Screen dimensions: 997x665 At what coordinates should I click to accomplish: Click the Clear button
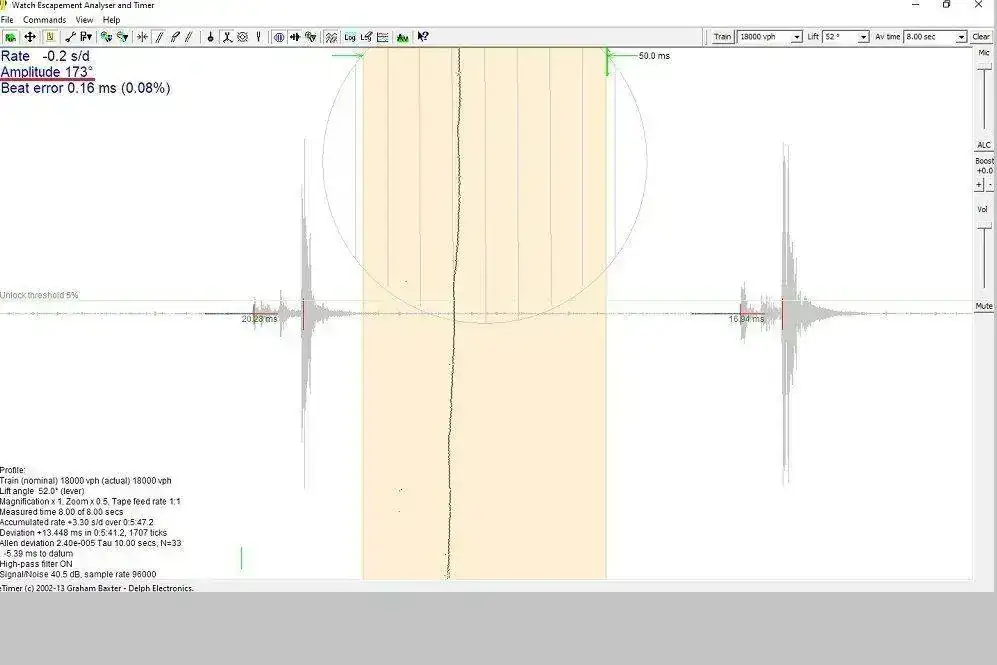pyautogui.click(x=981, y=37)
